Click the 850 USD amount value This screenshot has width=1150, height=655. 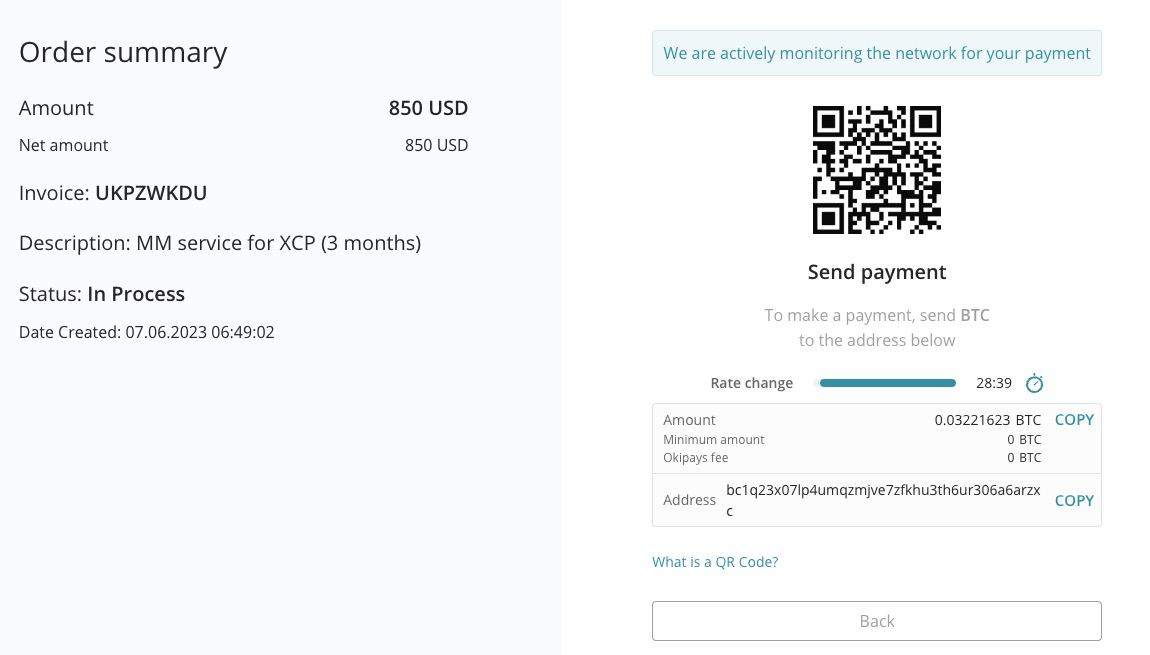tap(428, 108)
